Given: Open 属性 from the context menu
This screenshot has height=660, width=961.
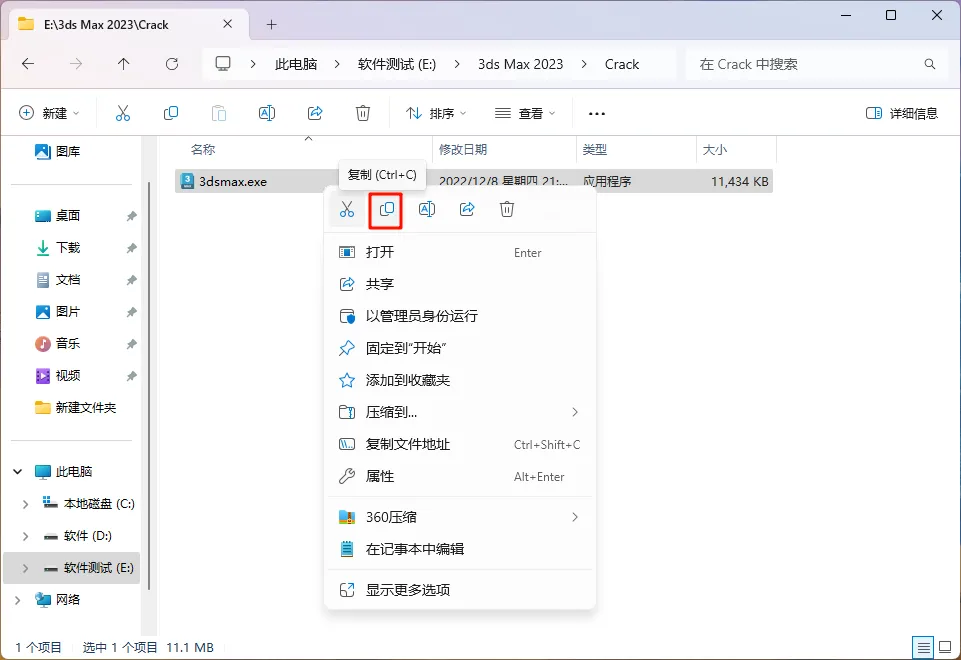Looking at the screenshot, I should pyautogui.click(x=460, y=476).
